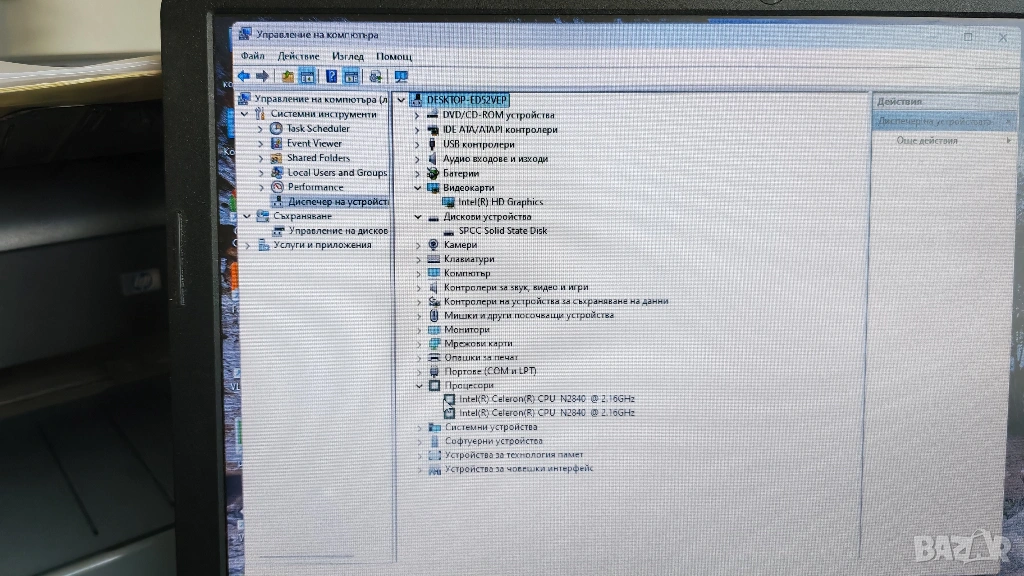Screen dimensions: 1024x576
Task: Expand DVD/CD-ROM устройства category
Action: click(417, 116)
